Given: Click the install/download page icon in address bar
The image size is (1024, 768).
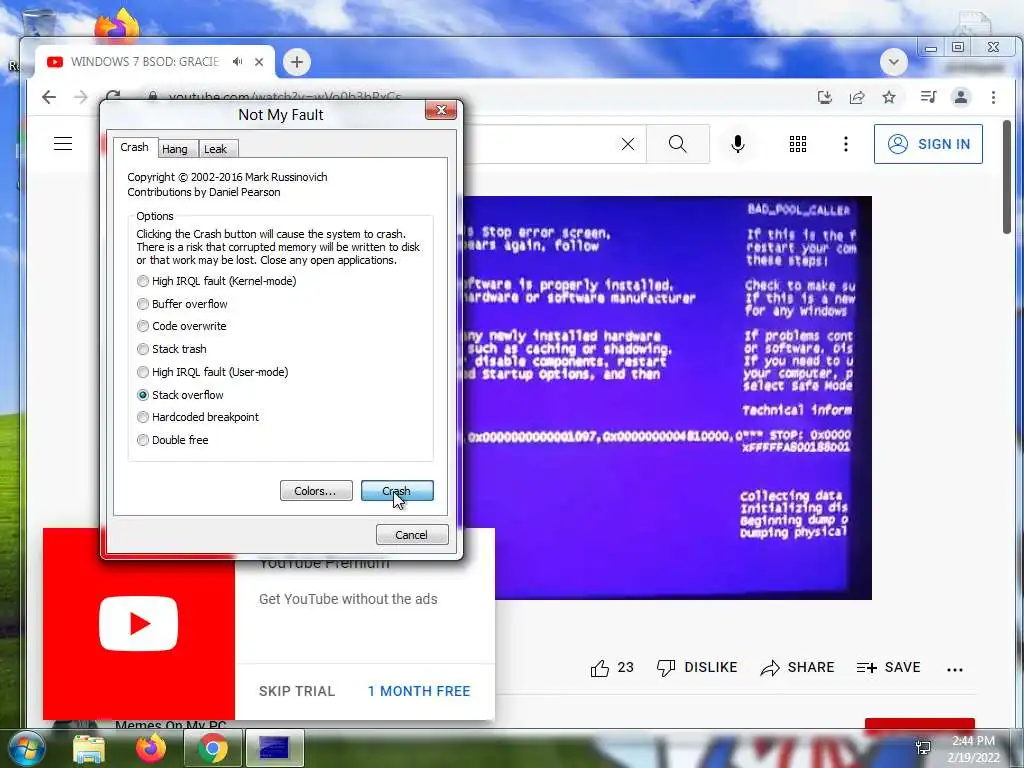Looking at the screenshot, I should click(x=825, y=97).
